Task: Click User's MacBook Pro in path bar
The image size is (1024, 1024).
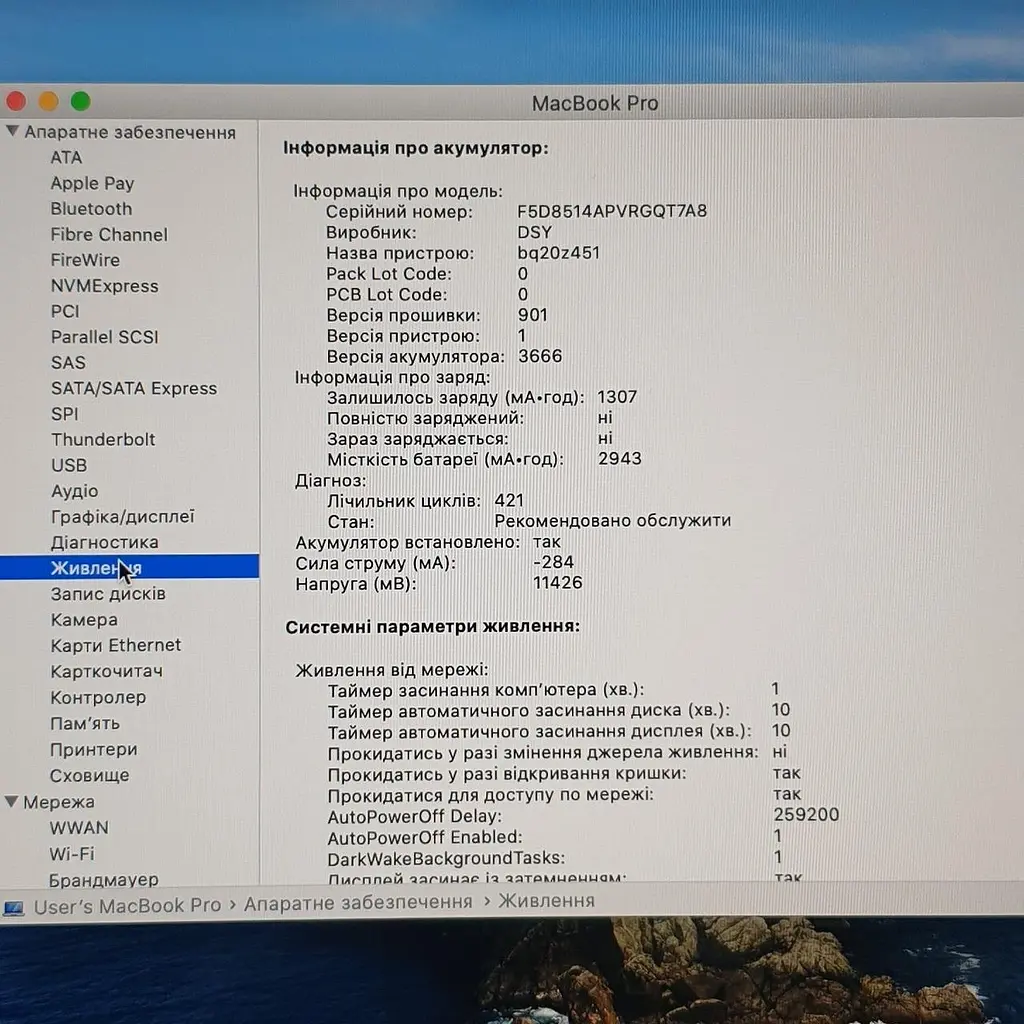Action: click(127, 906)
